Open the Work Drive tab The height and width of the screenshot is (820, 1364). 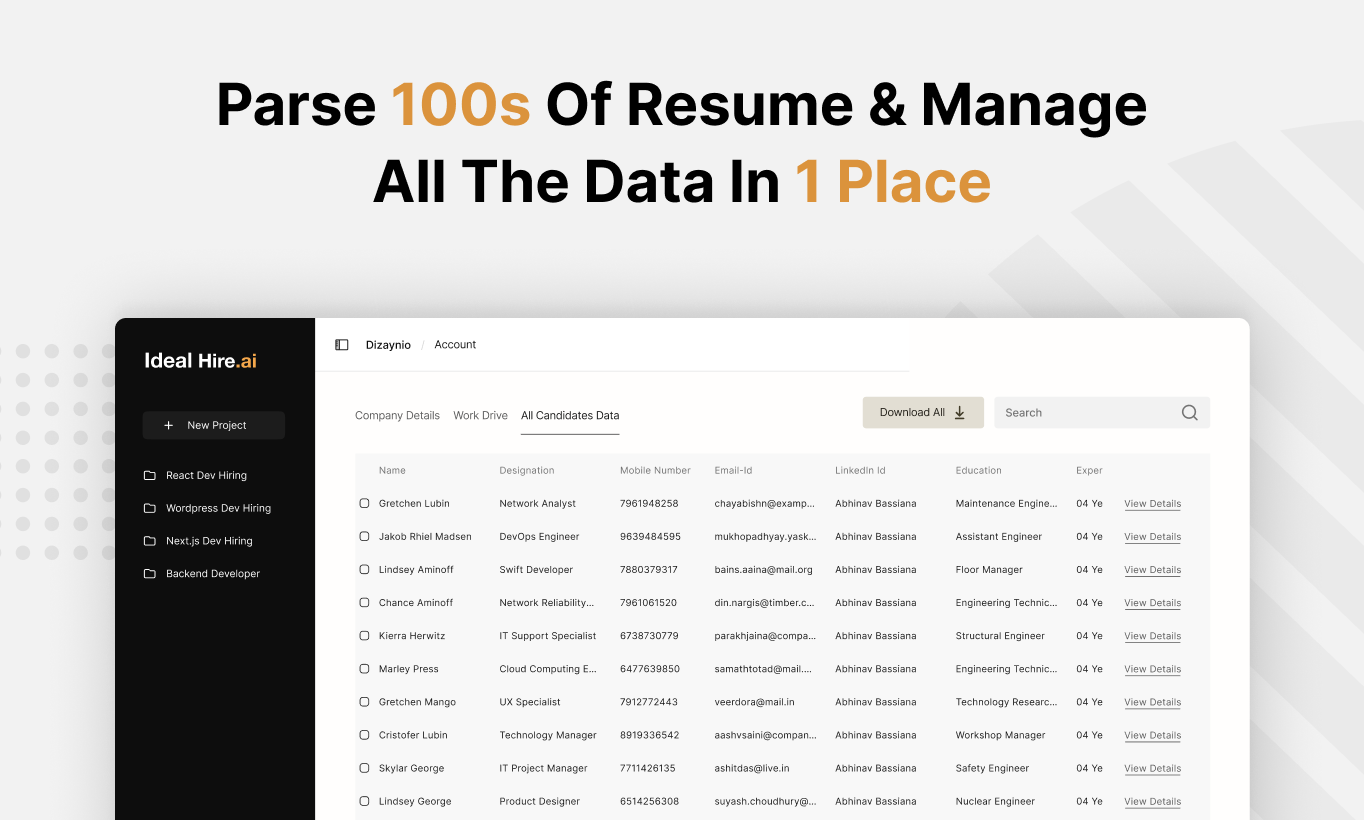(480, 416)
